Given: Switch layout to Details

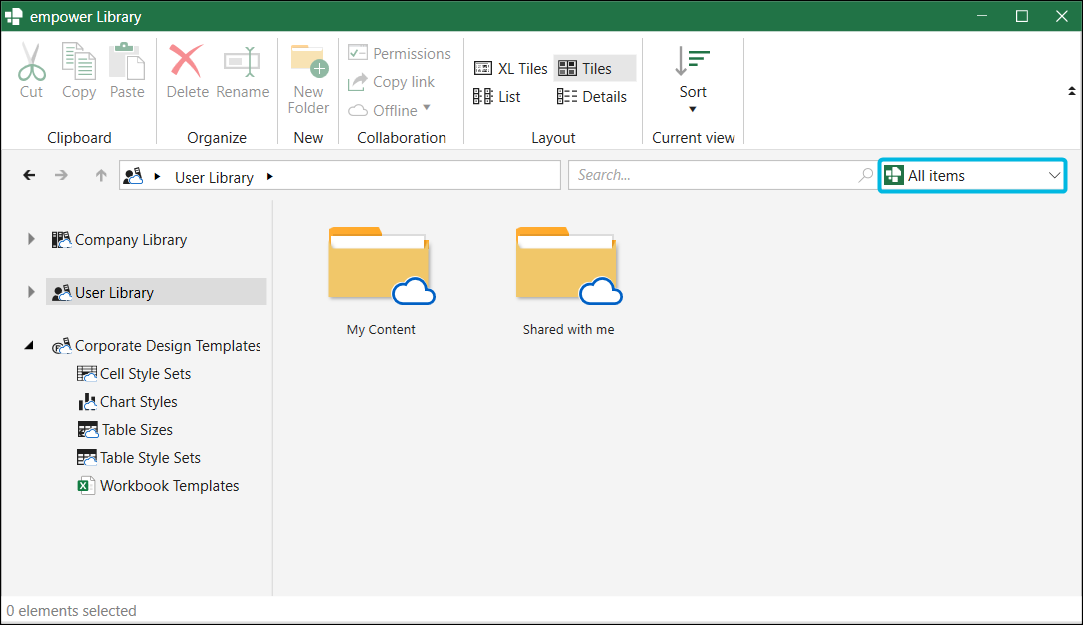Looking at the screenshot, I should click(x=592, y=97).
